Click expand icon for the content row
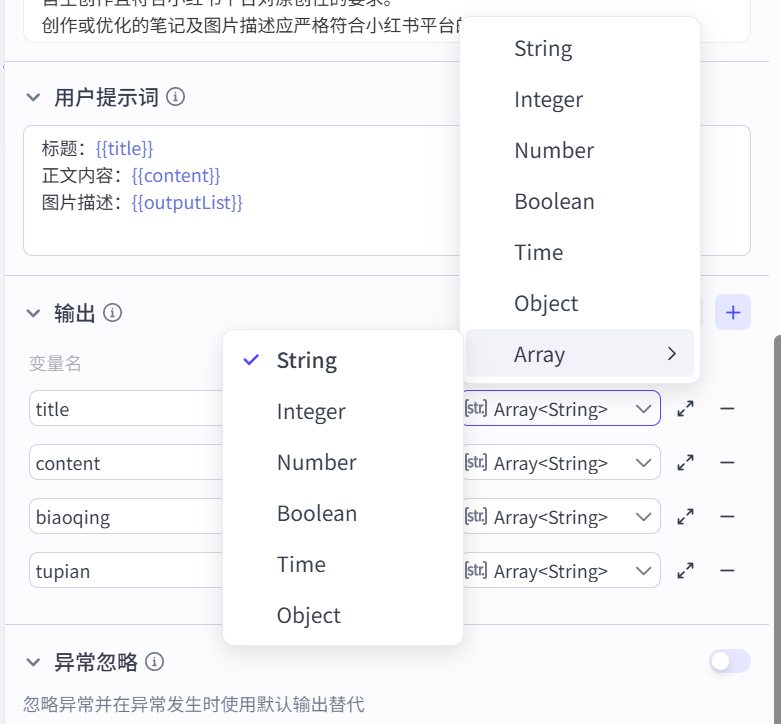The image size is (781, 724). pyautogui.click(x=686, y=463)
